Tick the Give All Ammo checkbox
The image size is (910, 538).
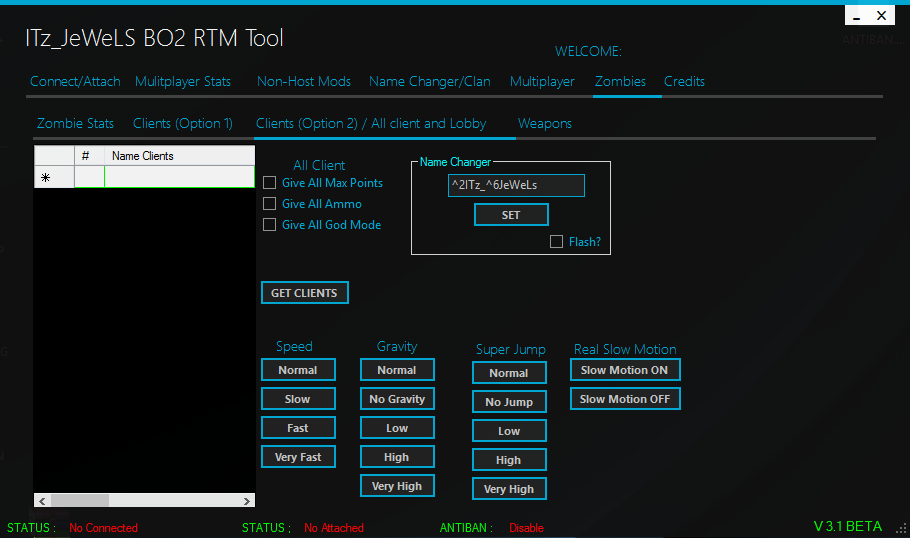coord(269,204)
